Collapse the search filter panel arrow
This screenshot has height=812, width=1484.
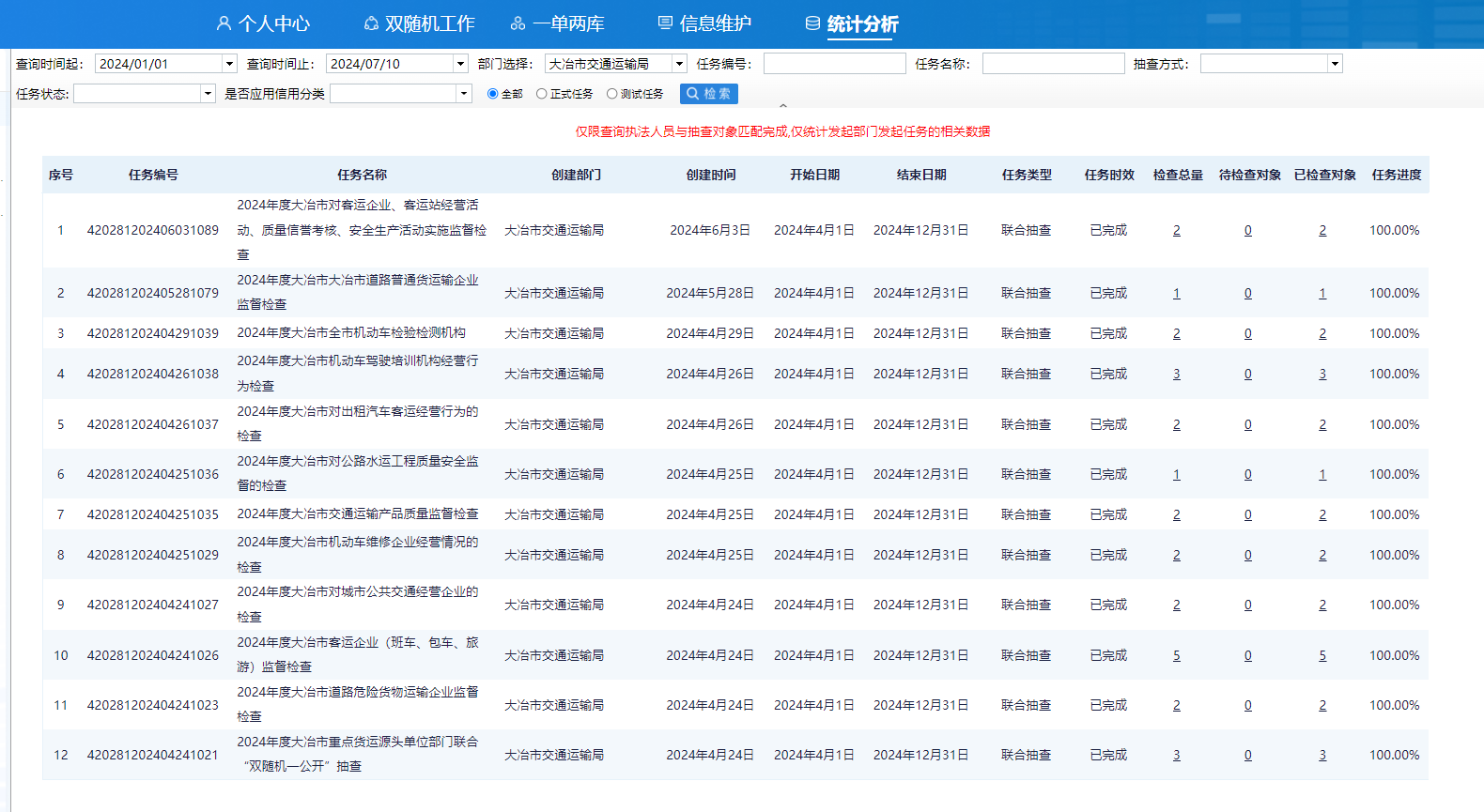coord(783,106)
